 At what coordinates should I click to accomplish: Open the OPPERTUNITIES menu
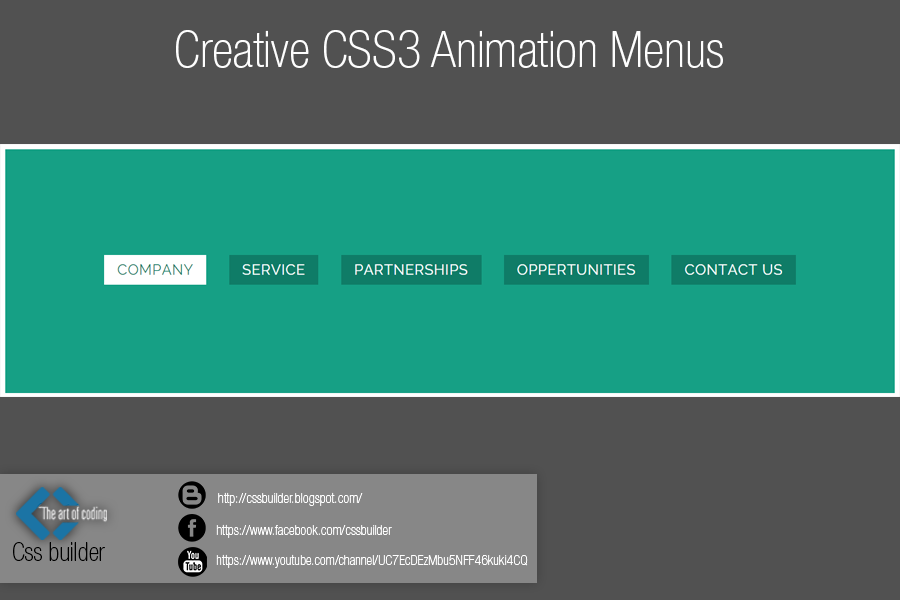pyautogui.click(x=576, y=269)
